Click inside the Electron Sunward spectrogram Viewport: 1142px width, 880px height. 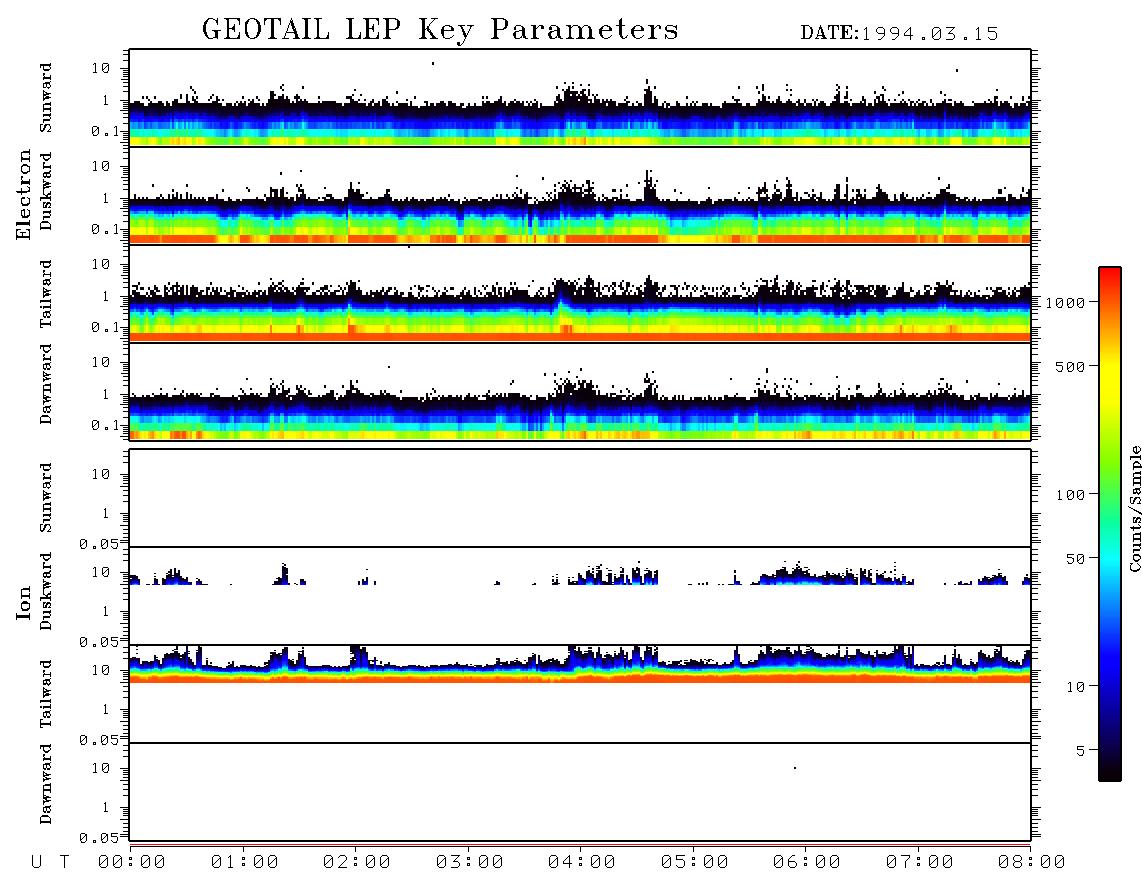580,98
